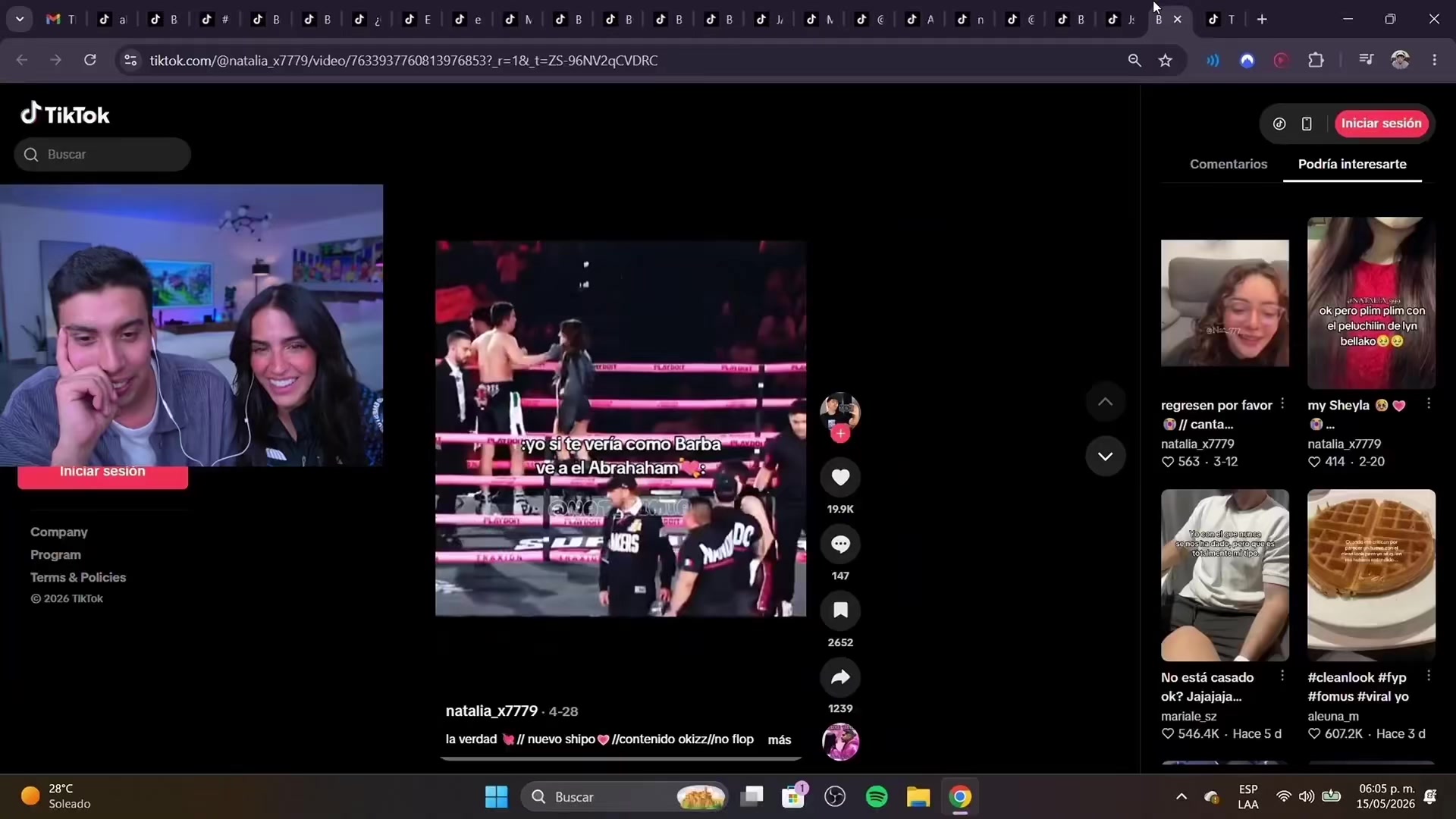Viewport: 1456px width, 819px height.
Task: Open the zoom magnifier in the address bar
Action: (1134, 60)
